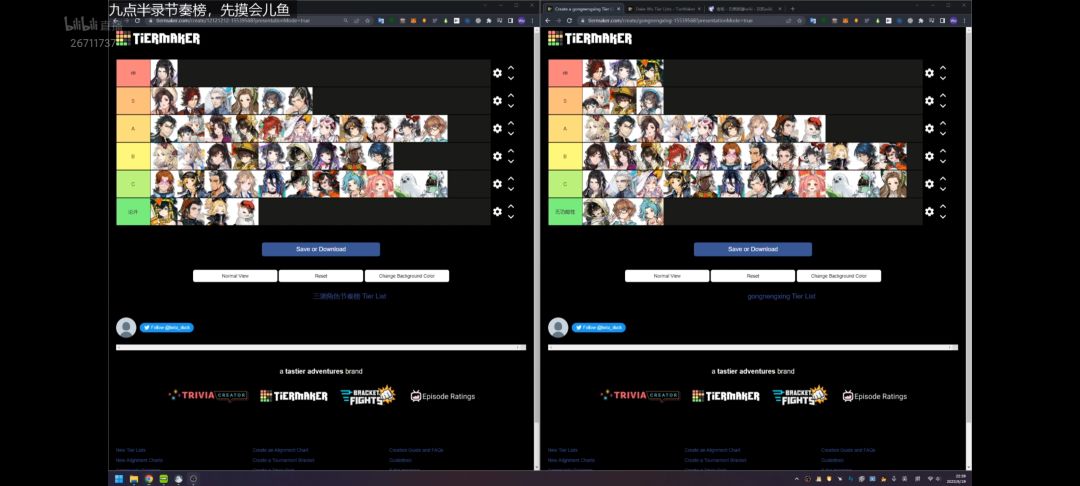Screen dimensions: 1080x486
Task: Click Reset button in left window
Action: tap(321, 275)
